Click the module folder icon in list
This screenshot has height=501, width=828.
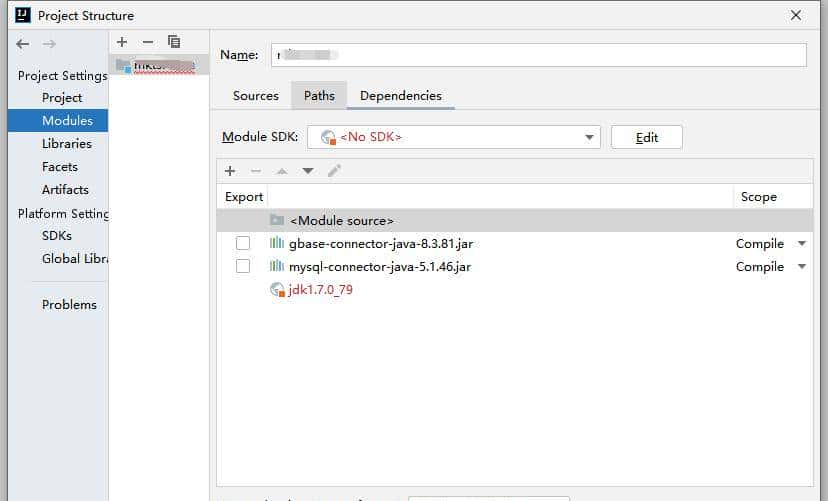point(124,66)
